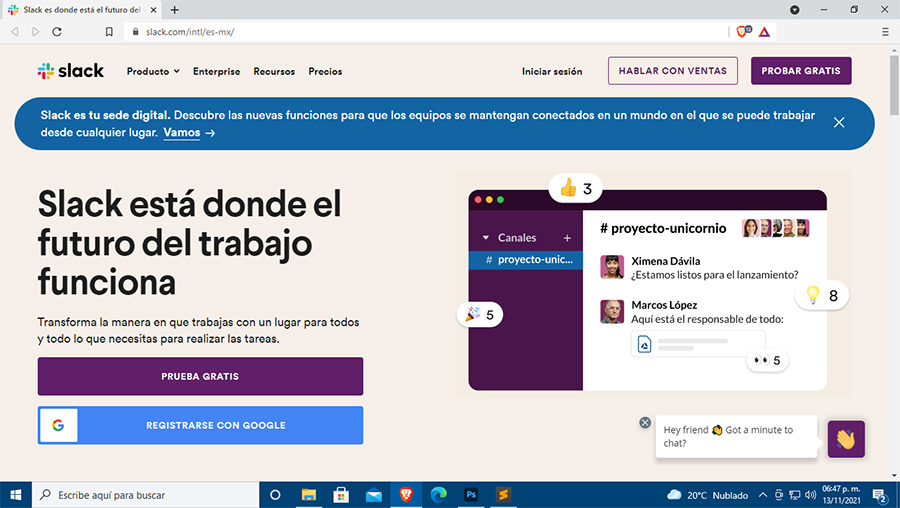Open Photoshop from taskbar
This screenshot has height=508, width=900.
(471, 495)
